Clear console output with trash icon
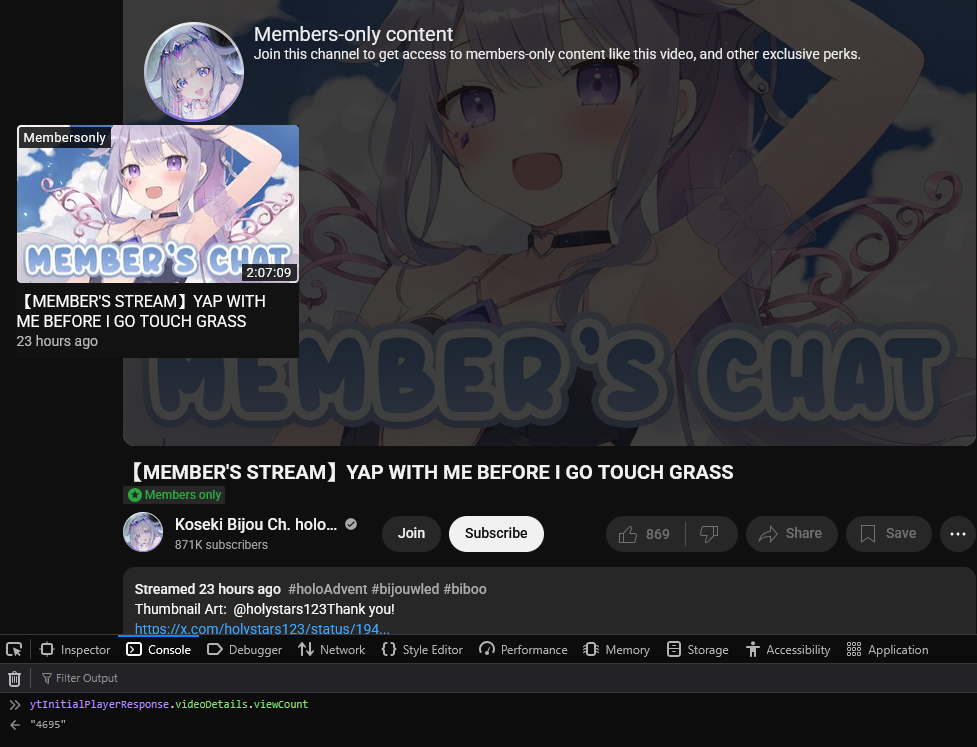This screenshot has width=977, height=747. pyautogui.click(x=14, y=678)
